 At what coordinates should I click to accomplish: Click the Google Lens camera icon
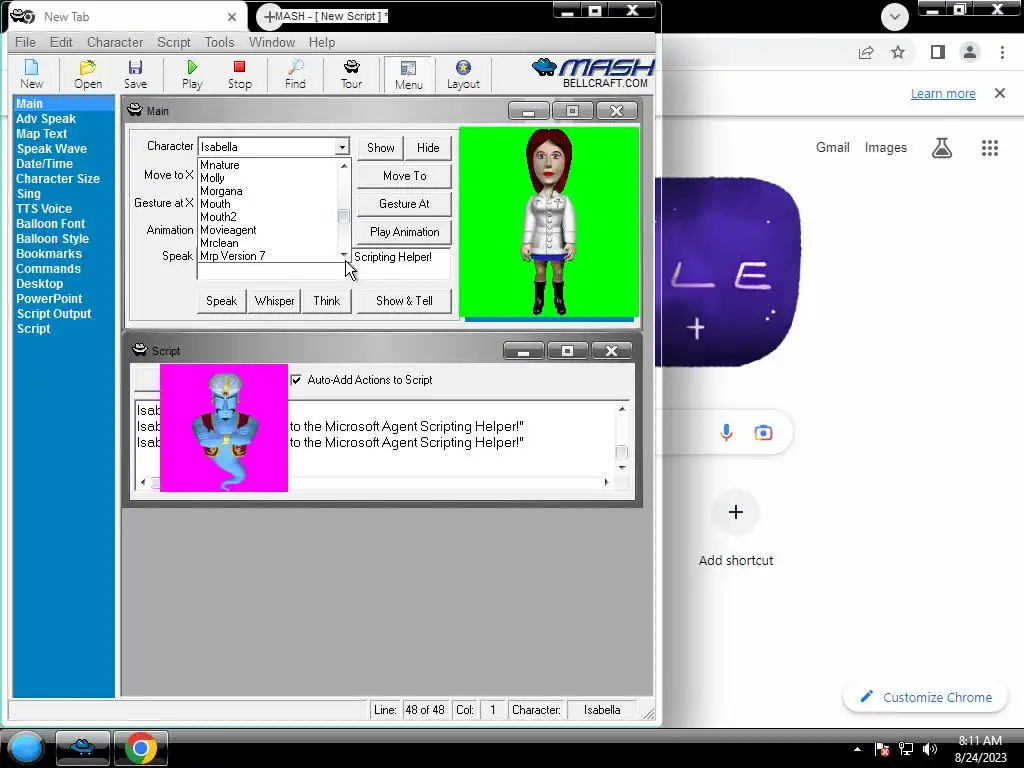tap(763, 432)
